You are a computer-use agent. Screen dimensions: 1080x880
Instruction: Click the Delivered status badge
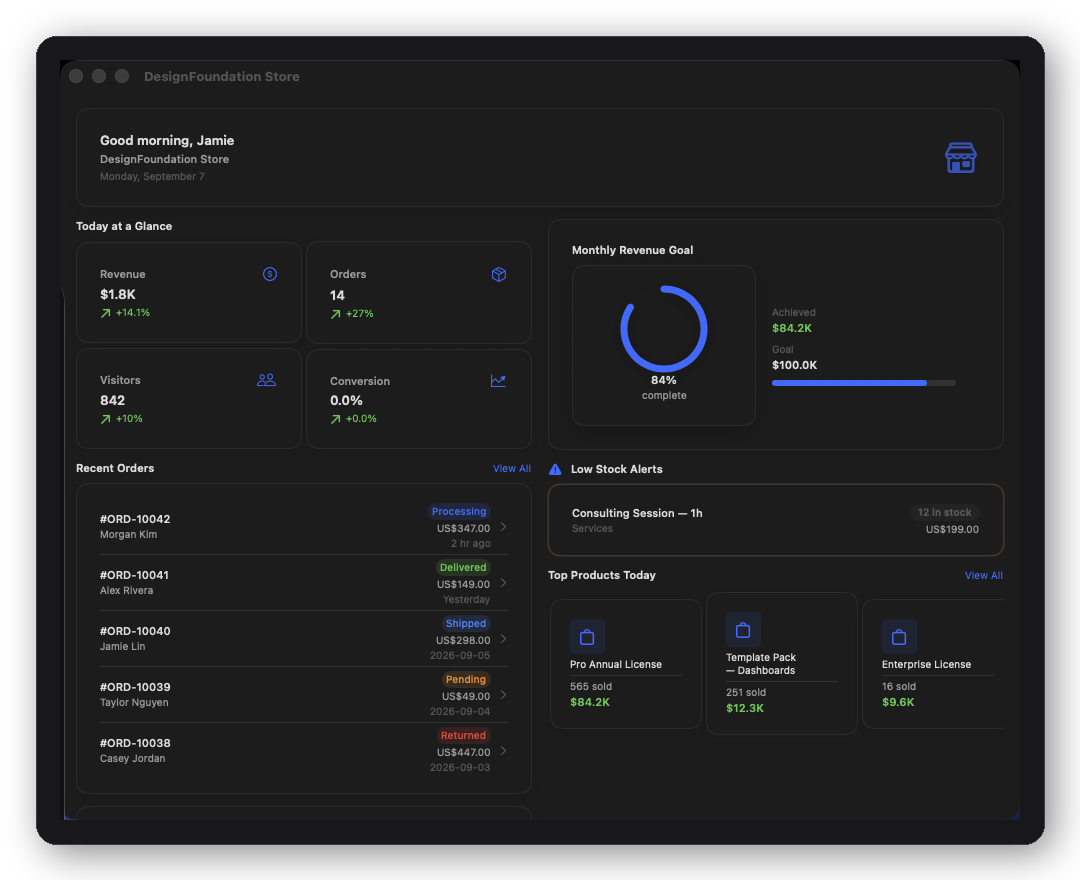pyautogui.click(x=463, y=567)
